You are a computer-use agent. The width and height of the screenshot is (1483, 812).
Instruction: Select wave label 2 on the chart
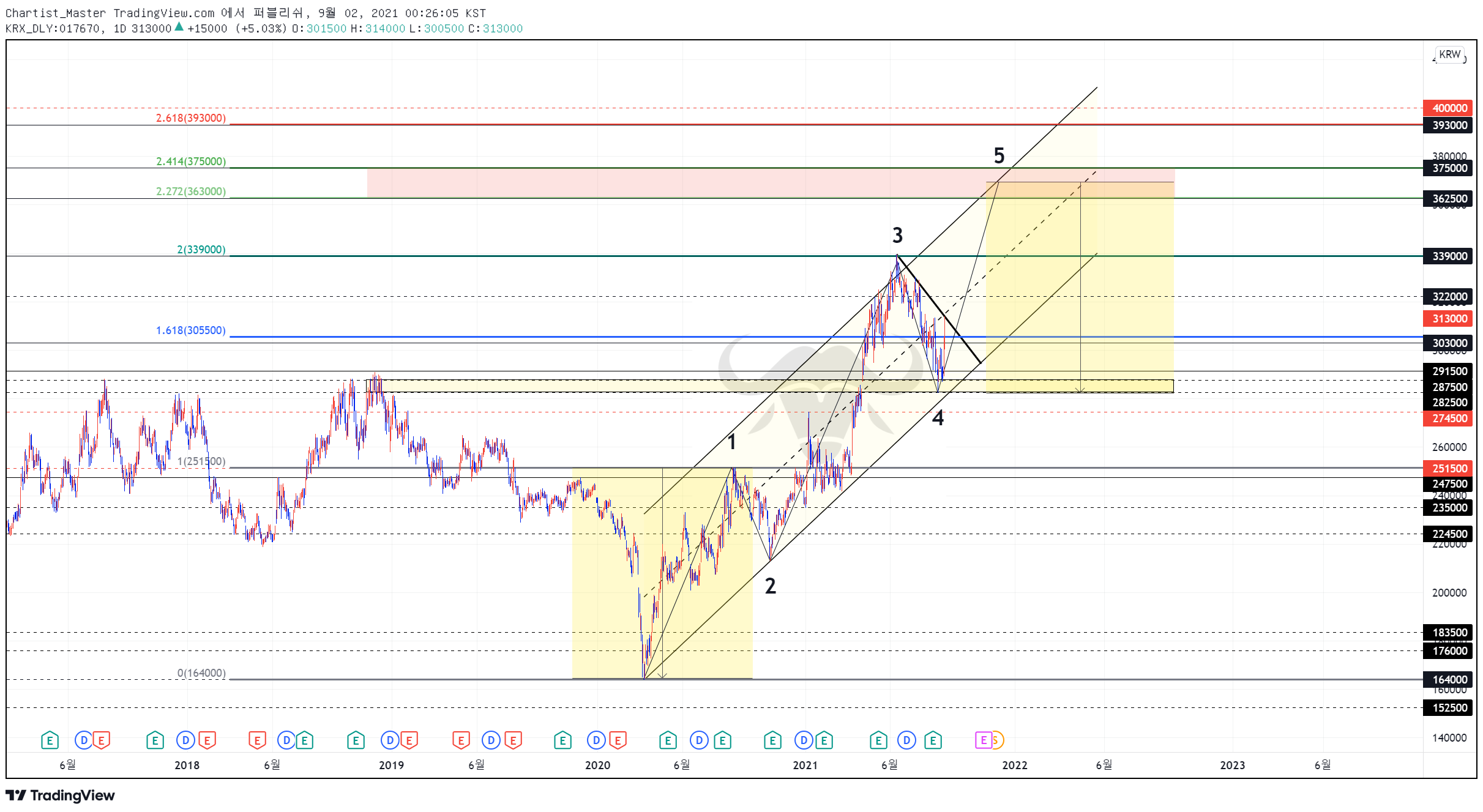pyautogui.click(x=771, y=586)
